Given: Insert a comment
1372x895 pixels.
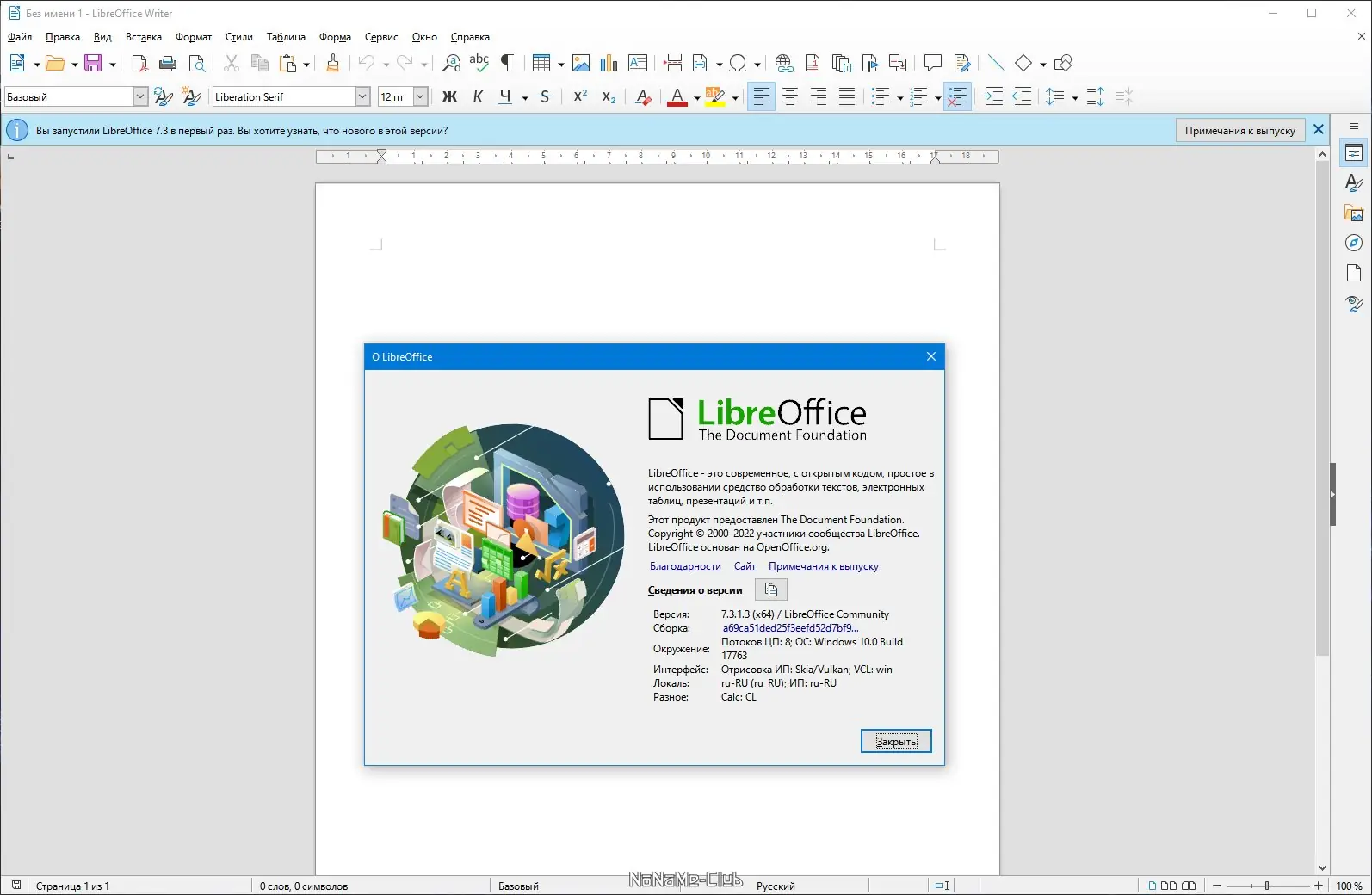Looking at the screenshot, I should pyautogui.click(x=932, y=63).
